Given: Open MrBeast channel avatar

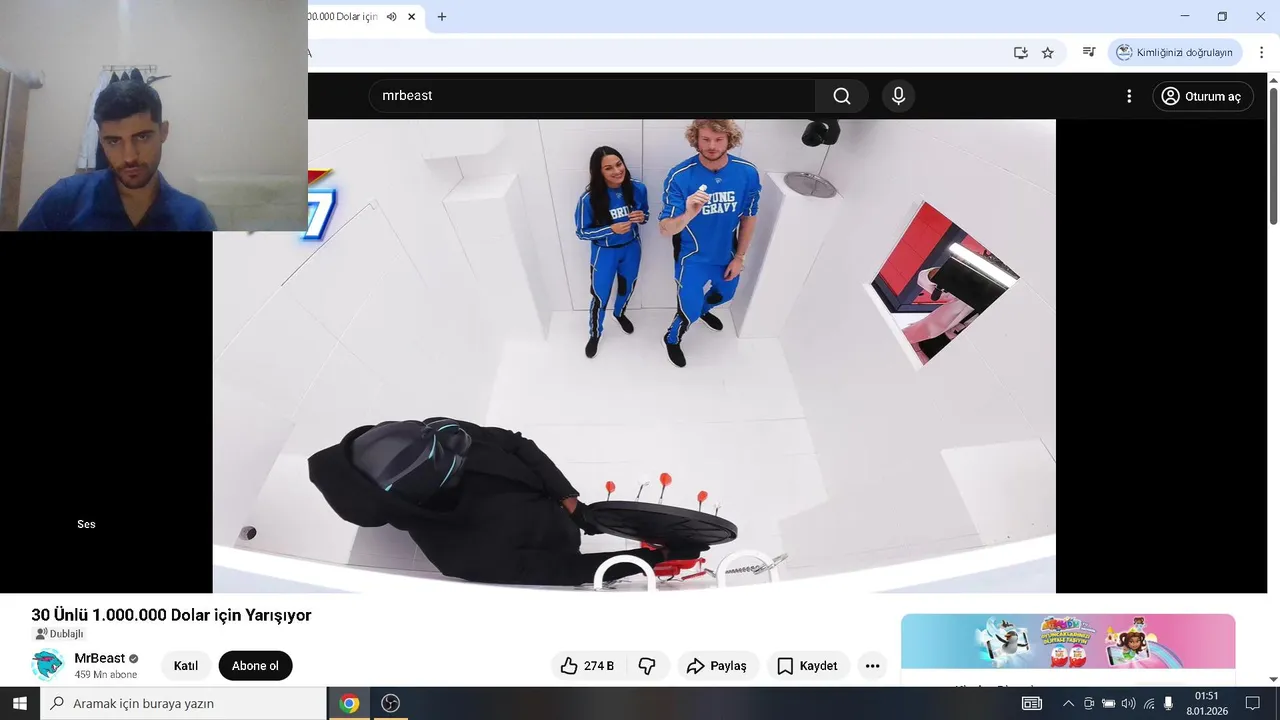Looking at the screenshot, I should (47, 665).
